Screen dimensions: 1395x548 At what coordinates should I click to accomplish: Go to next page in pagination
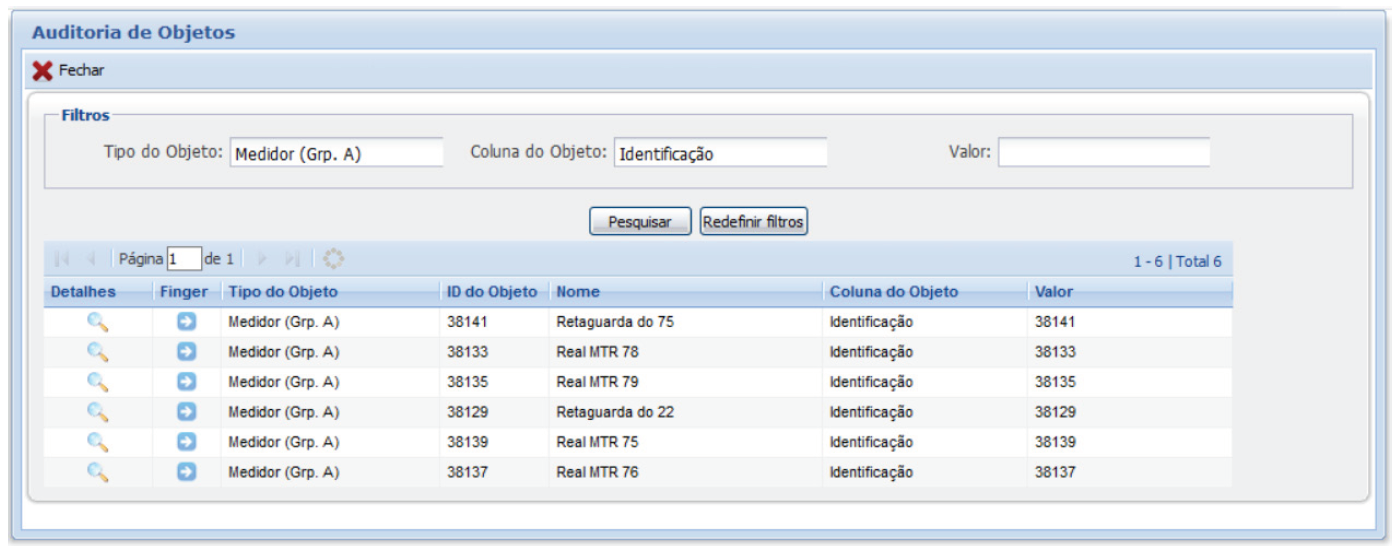264,259
